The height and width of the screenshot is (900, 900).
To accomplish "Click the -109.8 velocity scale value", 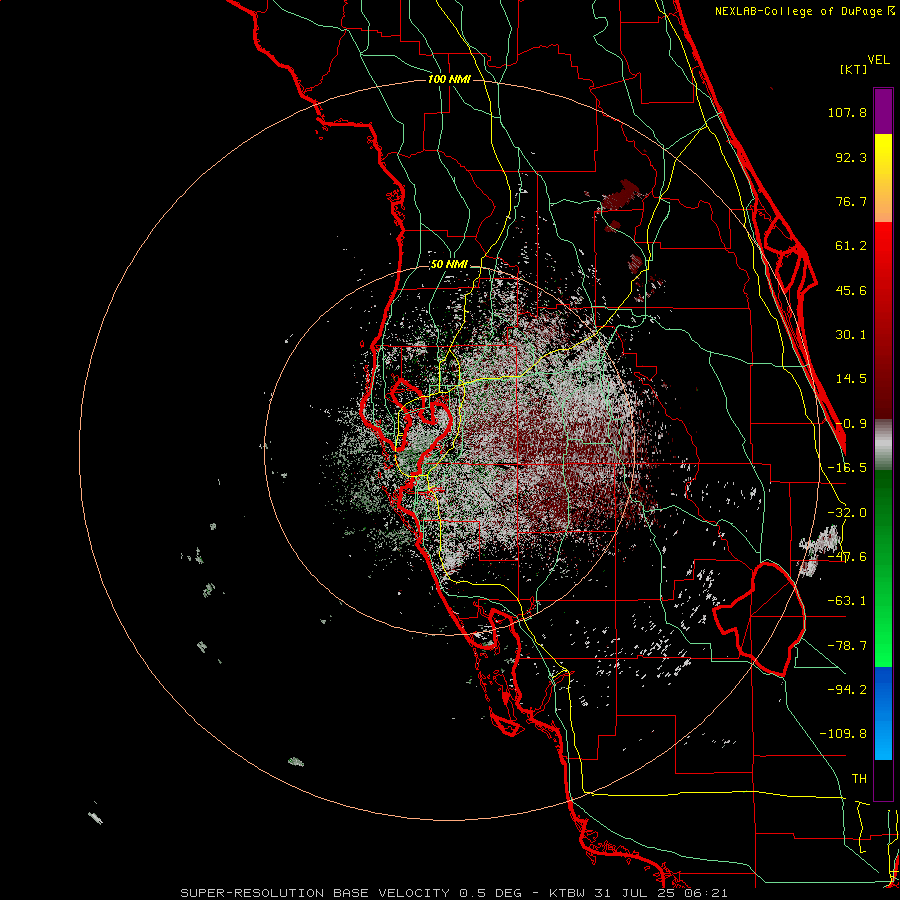I will coord(843,734).
